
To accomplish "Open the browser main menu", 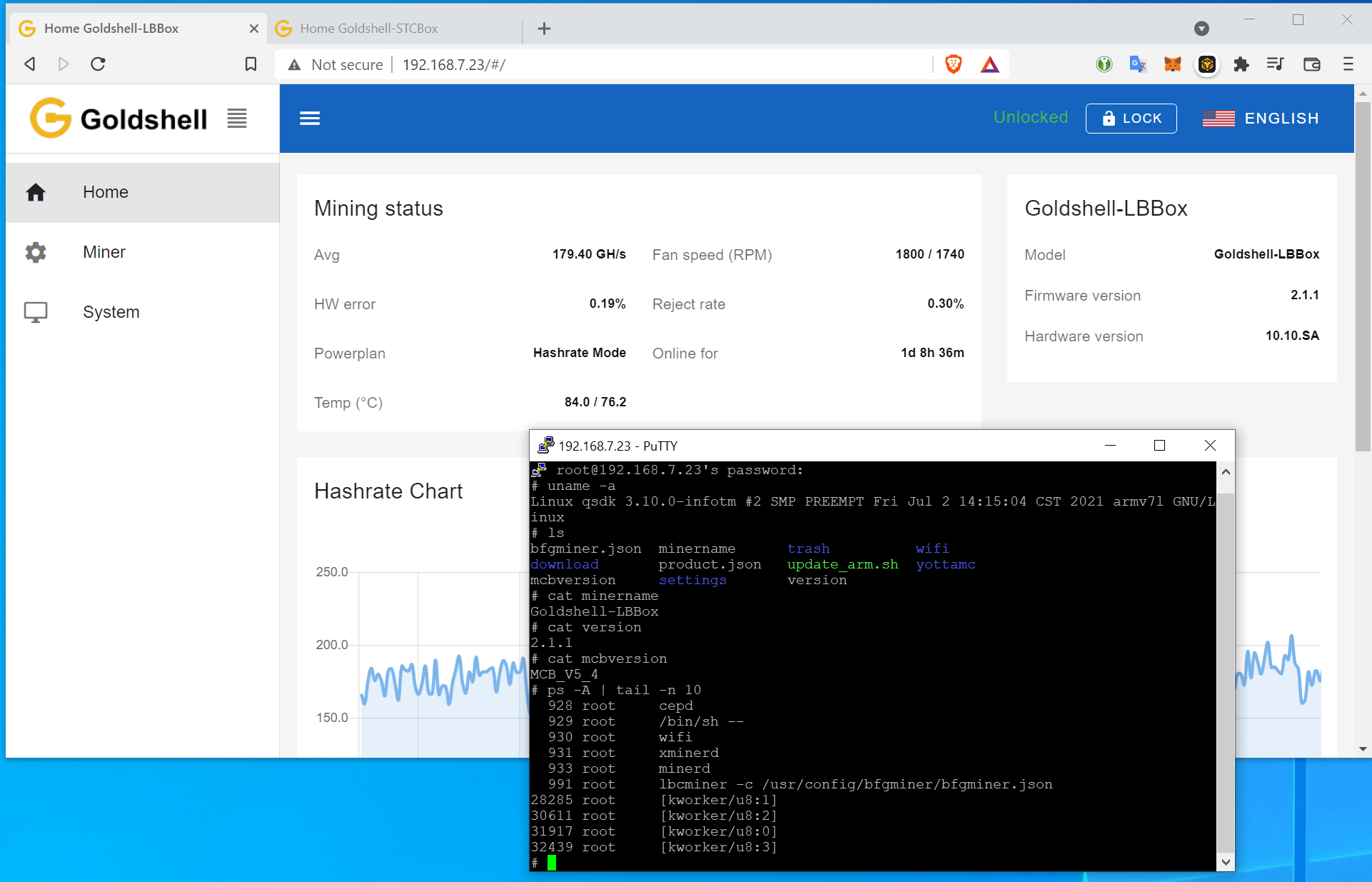I will pos(1348,64).
